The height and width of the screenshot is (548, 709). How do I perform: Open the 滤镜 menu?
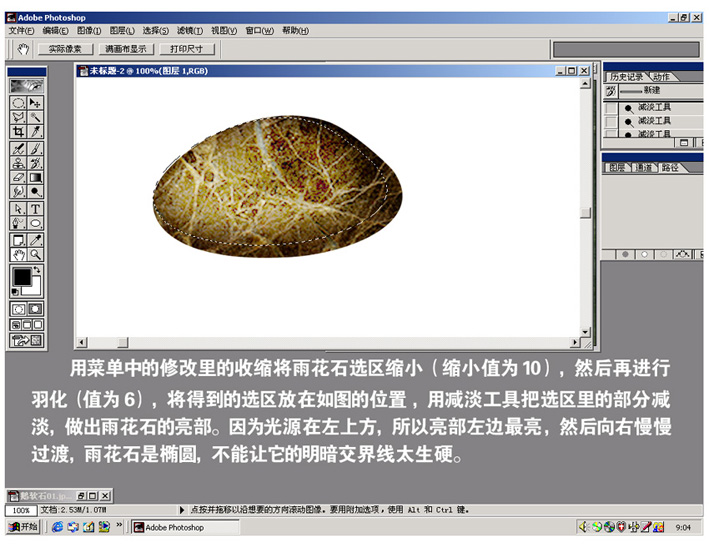[x=190, y=31]
